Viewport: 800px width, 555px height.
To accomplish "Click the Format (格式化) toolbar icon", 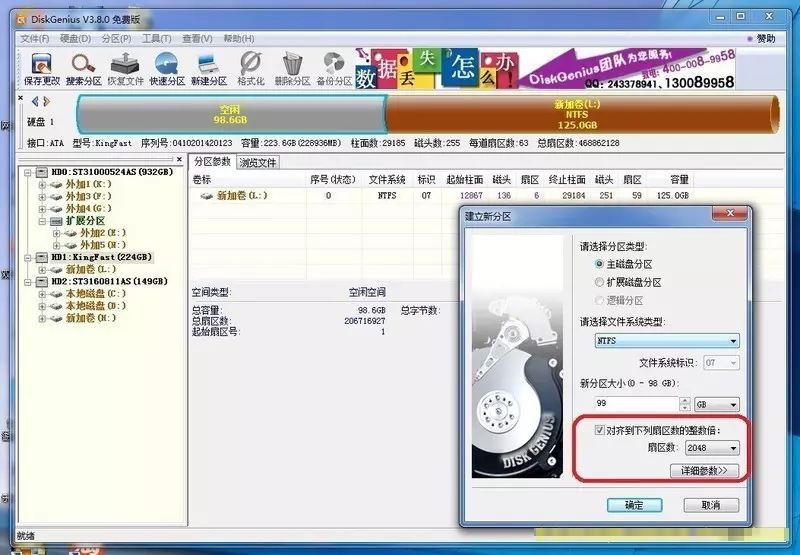I will click(x=251, y=69).
